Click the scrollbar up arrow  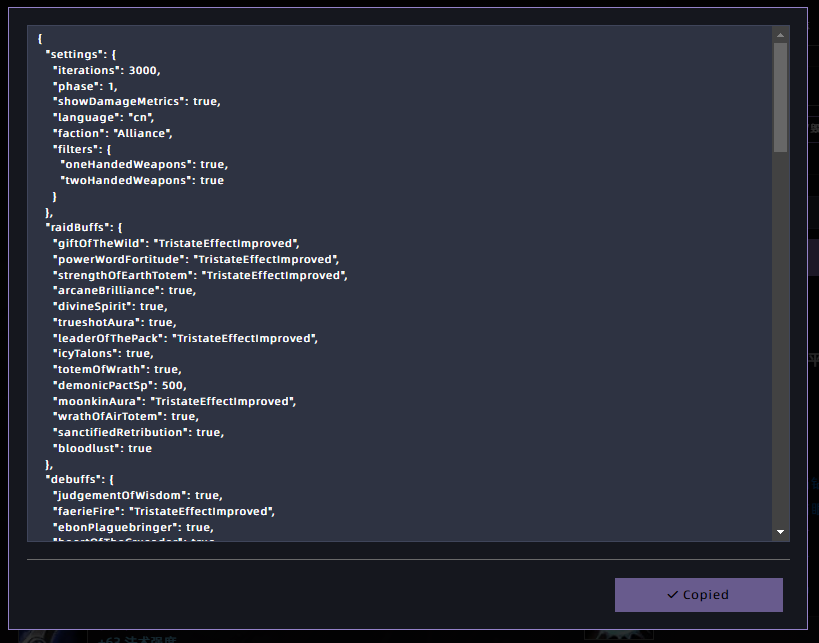[x=780, y=34]
